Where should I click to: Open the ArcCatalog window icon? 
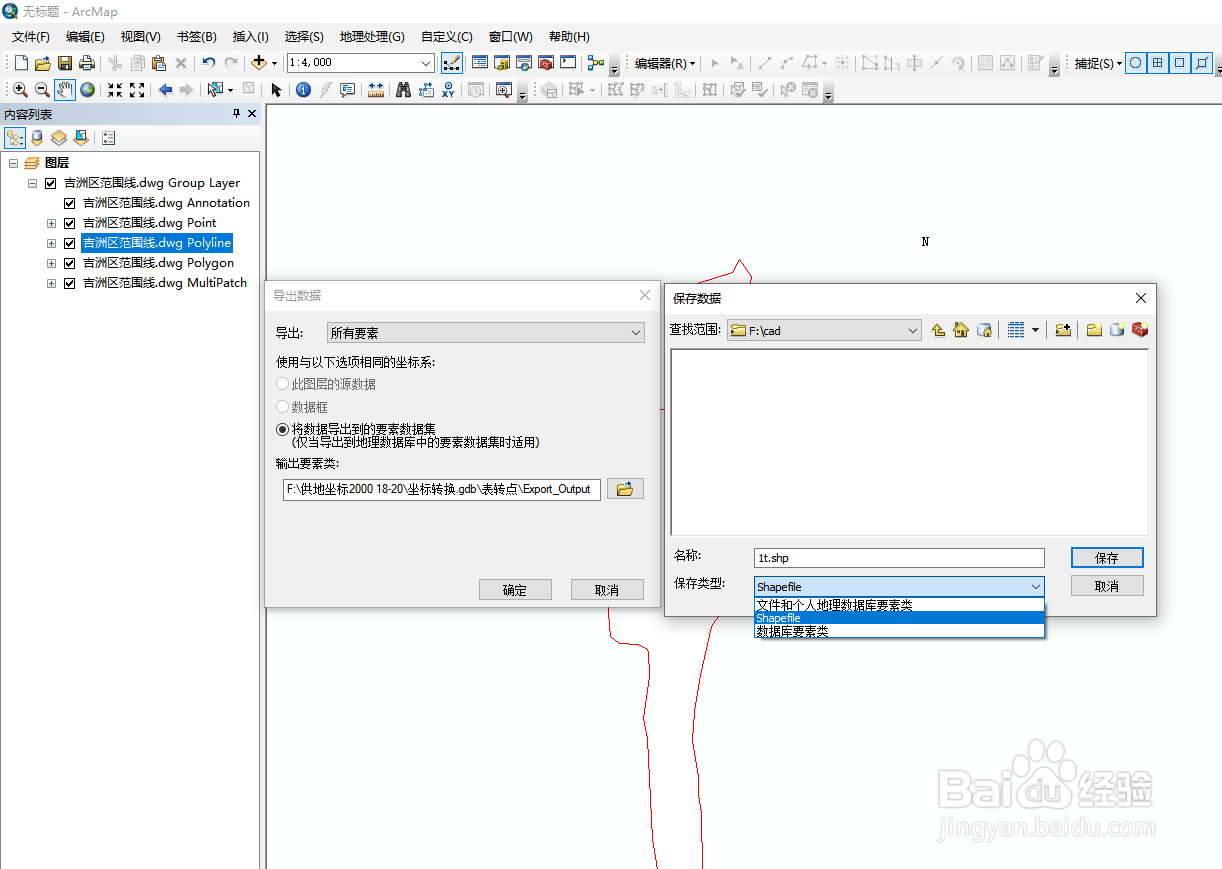pos(502,62)
